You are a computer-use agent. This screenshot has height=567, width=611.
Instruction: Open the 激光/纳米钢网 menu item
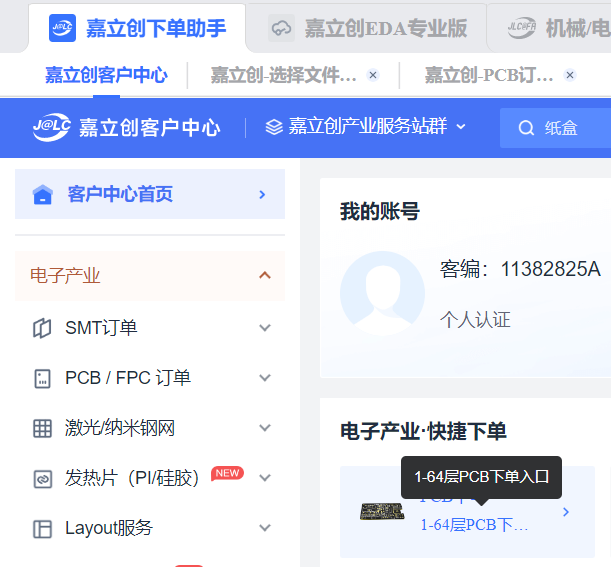[150, 428]
